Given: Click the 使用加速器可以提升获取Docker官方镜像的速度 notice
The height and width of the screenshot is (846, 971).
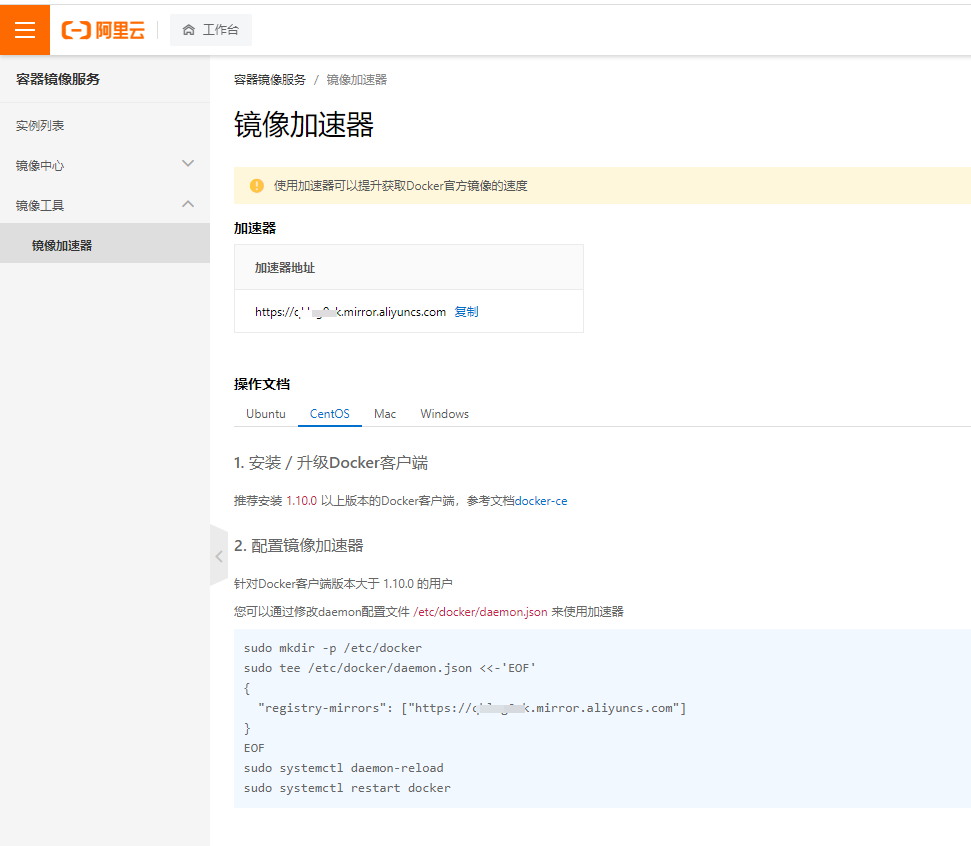Looking at the screenshot, I should (401, 186).
